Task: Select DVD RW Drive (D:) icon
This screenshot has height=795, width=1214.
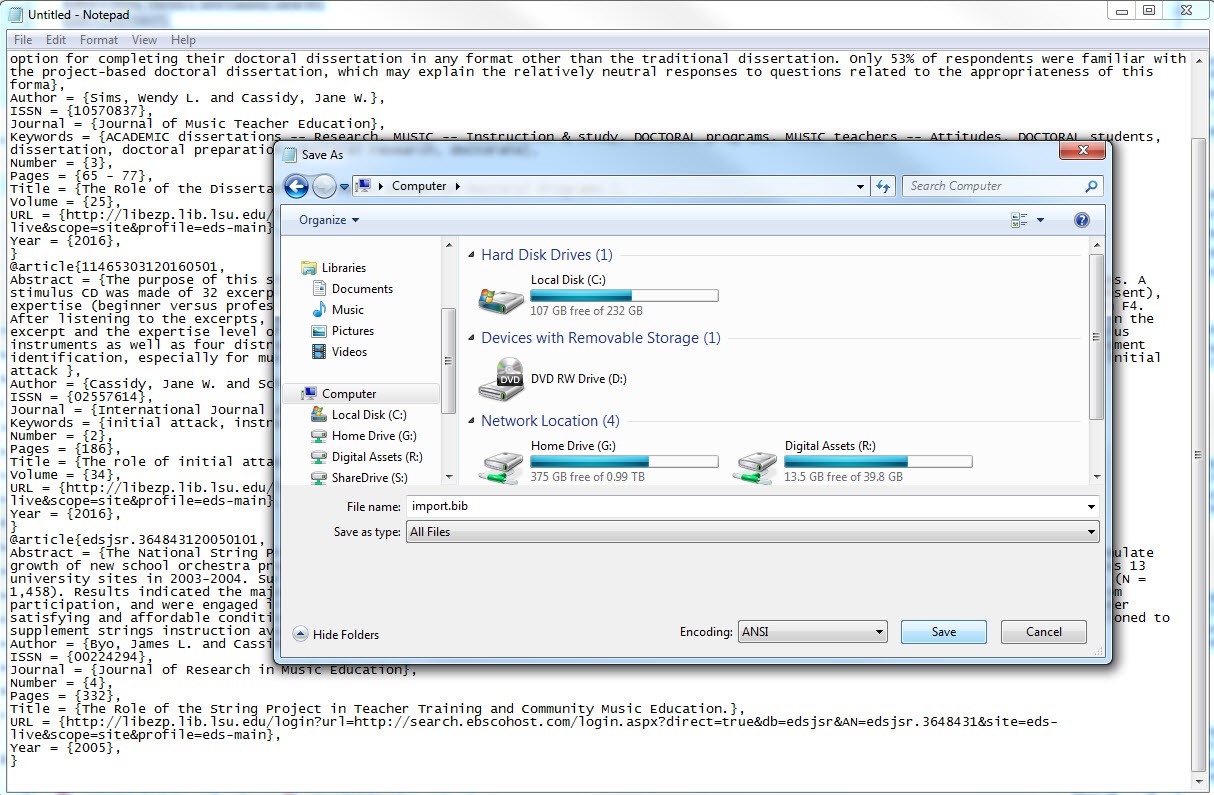Action: pos(501,379)
